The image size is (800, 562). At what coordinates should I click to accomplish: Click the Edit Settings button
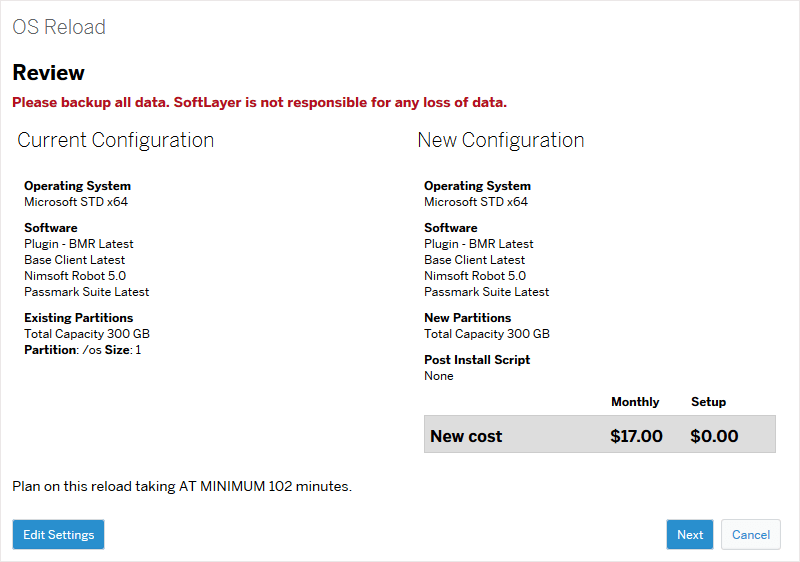point(58,534)
